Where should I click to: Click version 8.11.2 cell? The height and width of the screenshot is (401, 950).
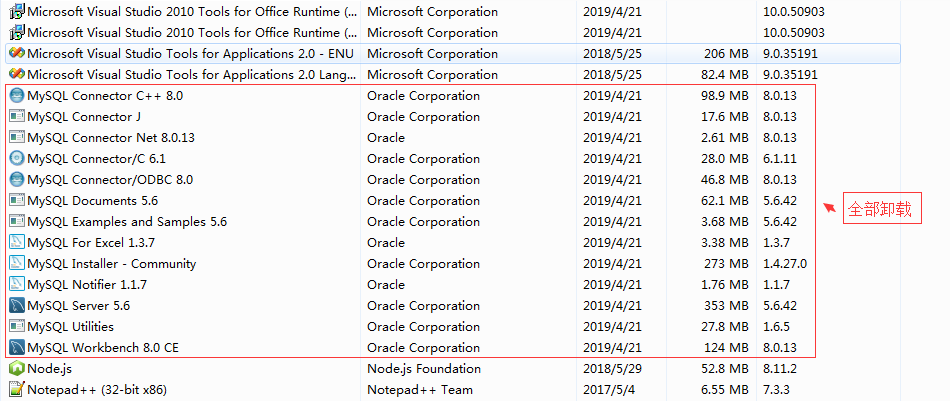tap(780, 368)
